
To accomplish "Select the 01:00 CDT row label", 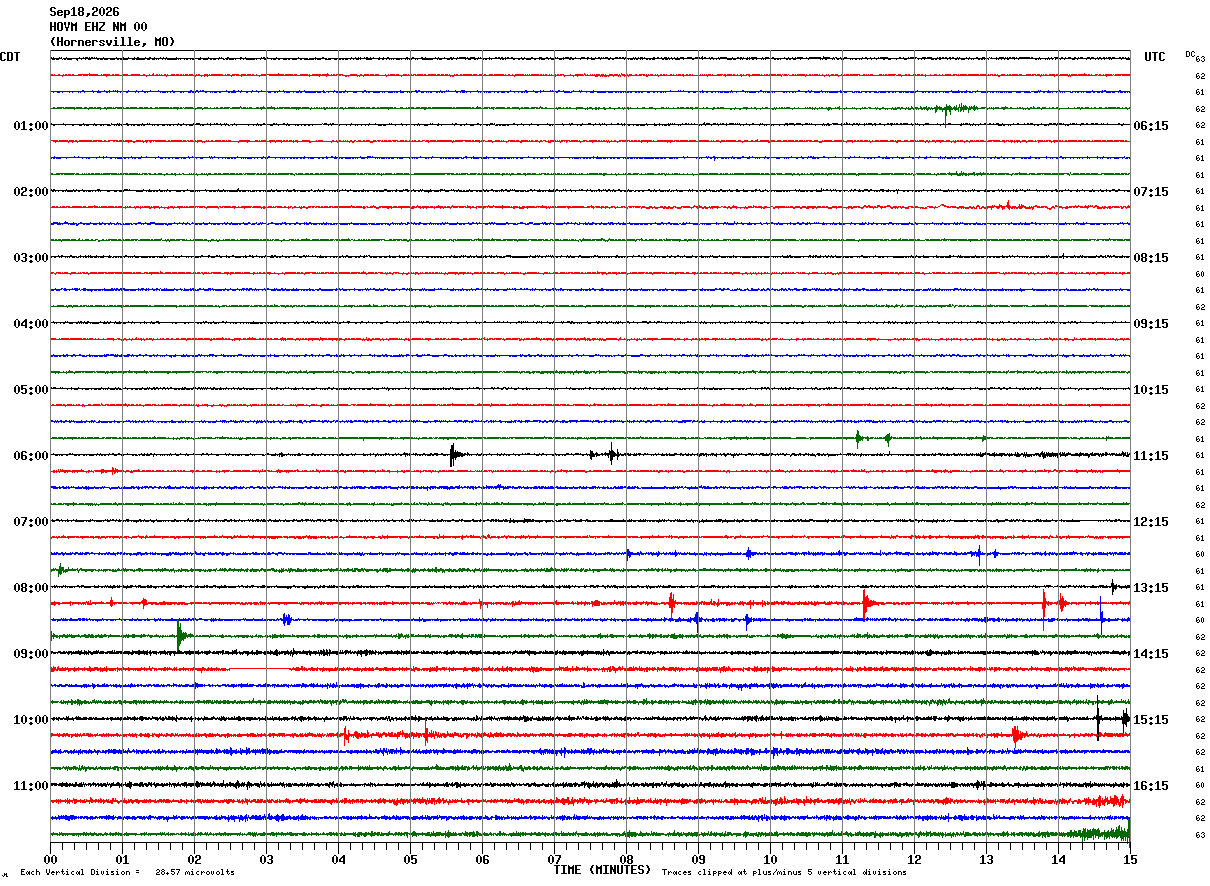I will pos(30,126).
